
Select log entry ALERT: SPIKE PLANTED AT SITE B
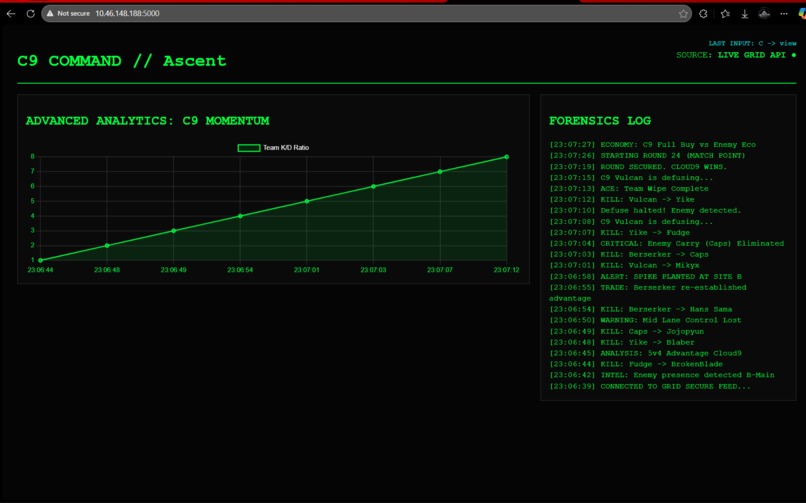pos(645,276)
